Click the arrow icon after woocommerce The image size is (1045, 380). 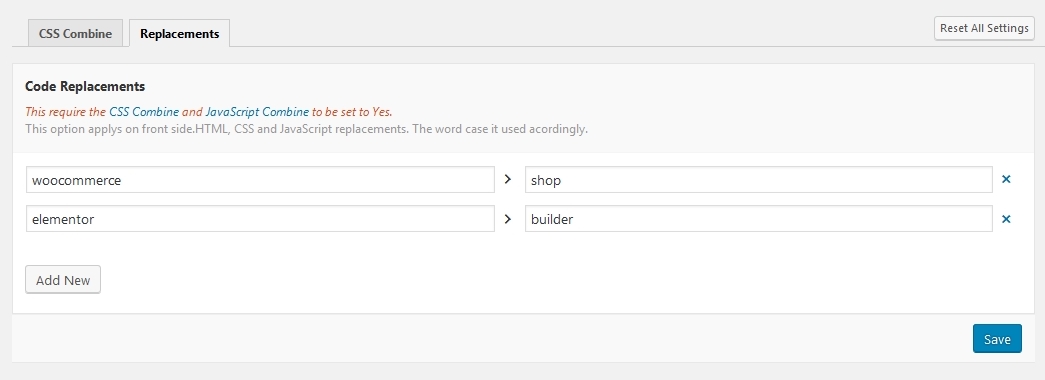pyautogui.click(x=508, y=179)
